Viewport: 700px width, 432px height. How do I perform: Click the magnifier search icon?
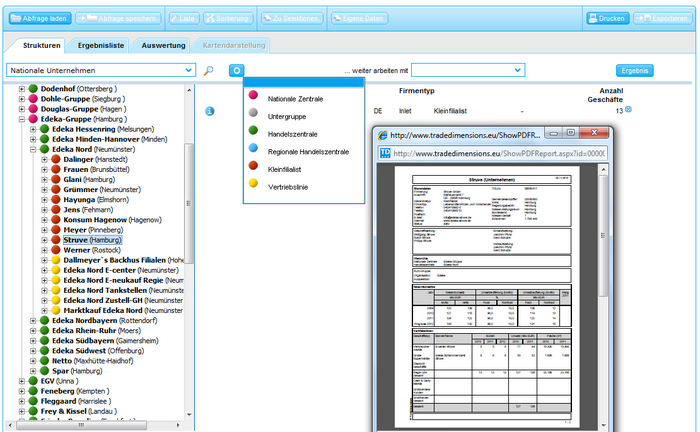pyautogui.click(x=209, y=71)
